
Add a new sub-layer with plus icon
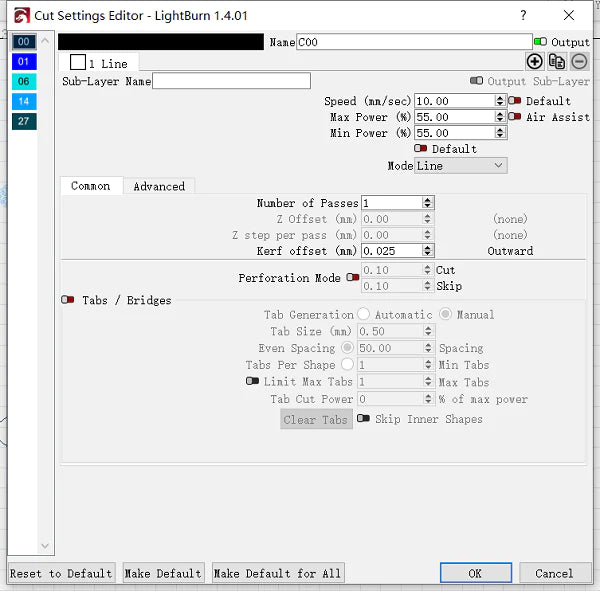(x=534, y=61)
